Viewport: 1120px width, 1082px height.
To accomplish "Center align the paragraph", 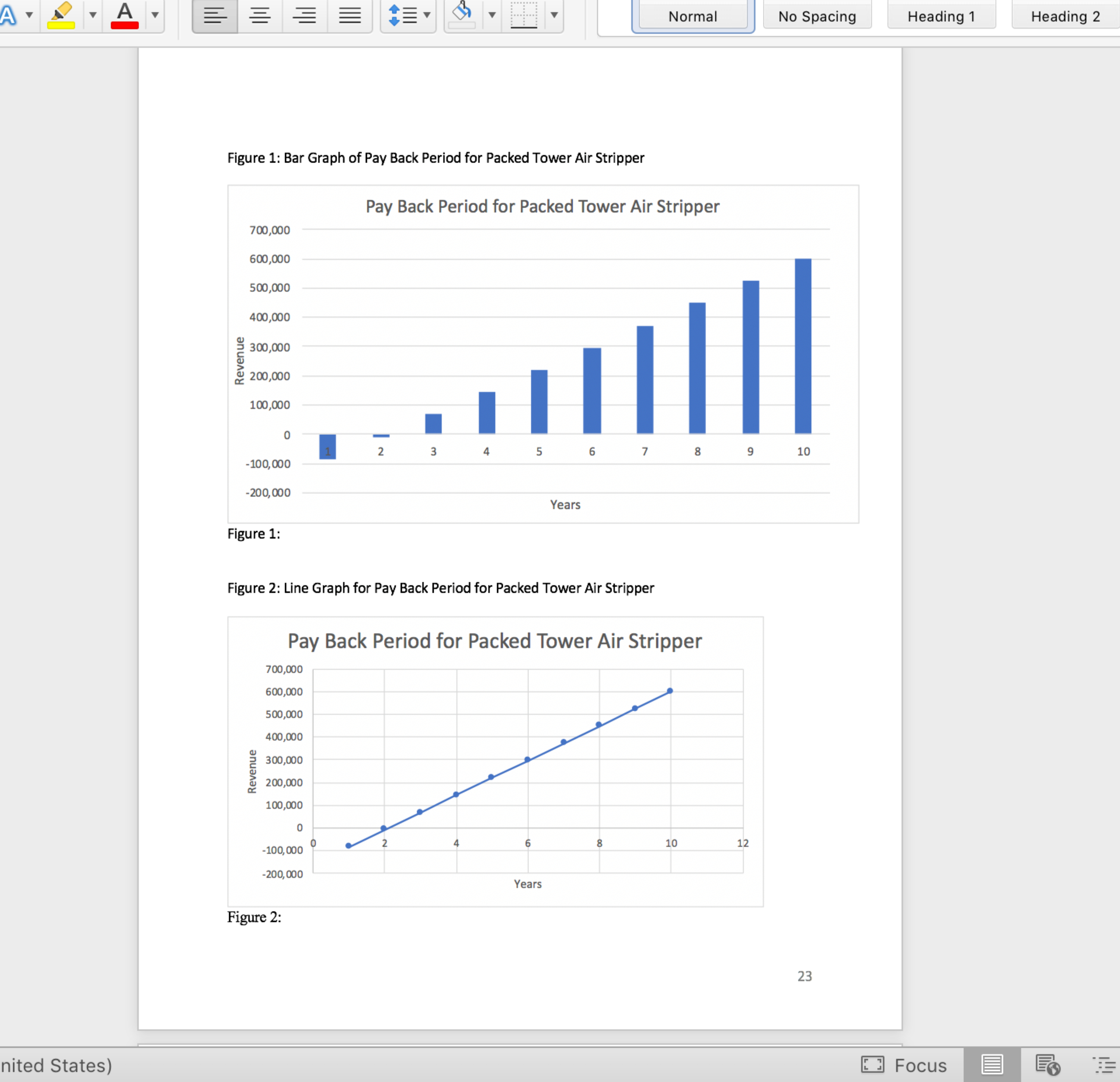I will pos(261,16).
